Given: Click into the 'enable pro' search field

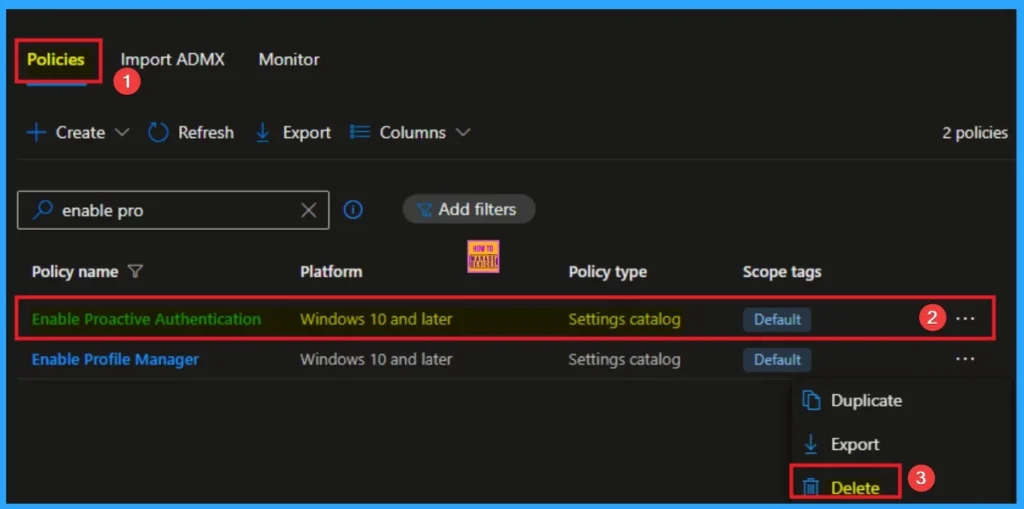Looking at the screenshot, I should click(173, 210).
